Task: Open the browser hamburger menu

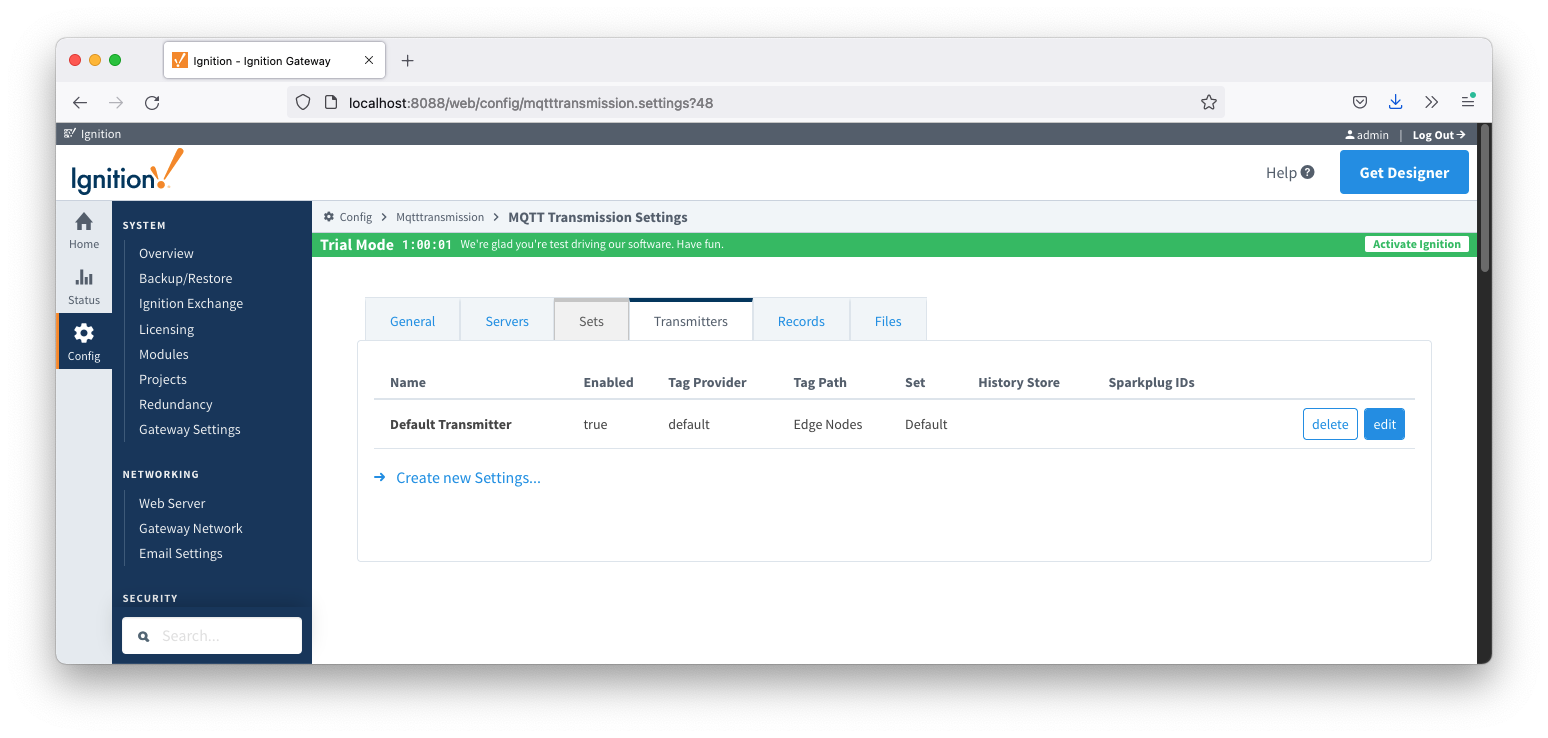Action: coord(1467,102)
